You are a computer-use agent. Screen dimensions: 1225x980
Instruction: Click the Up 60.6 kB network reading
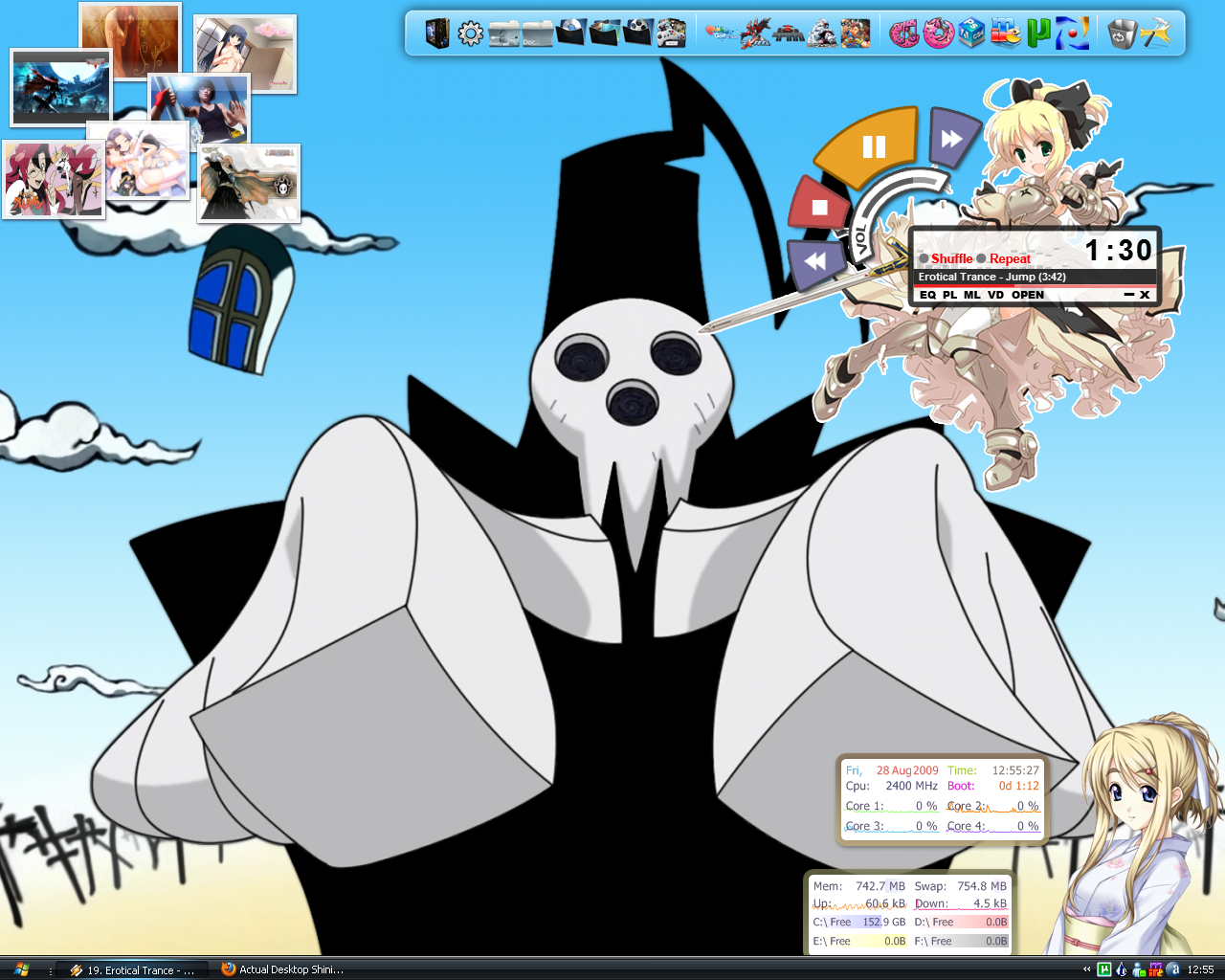coord(858,903)
